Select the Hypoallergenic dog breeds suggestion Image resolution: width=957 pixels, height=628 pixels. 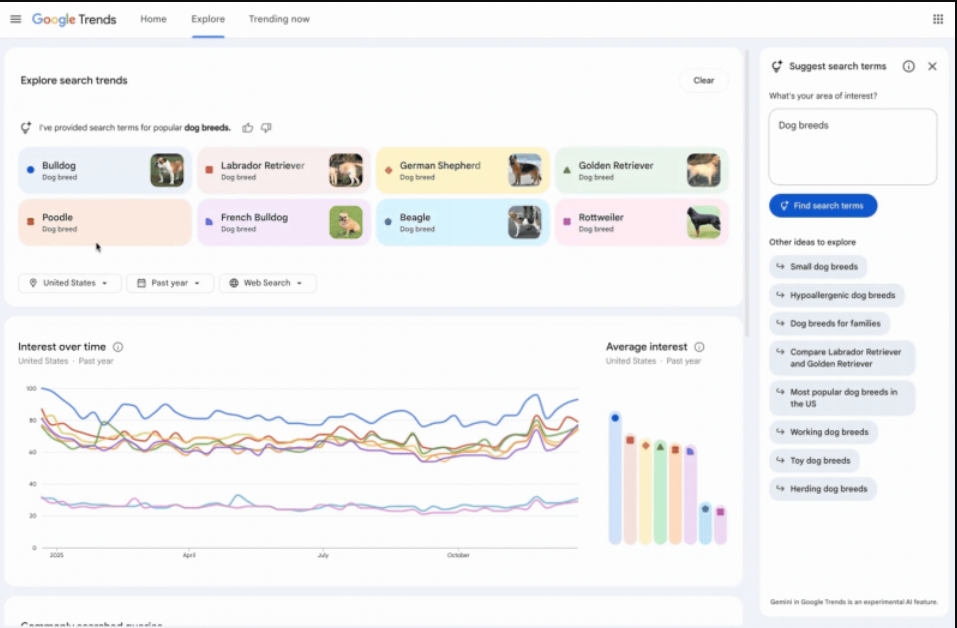click(x=837, y=295)
